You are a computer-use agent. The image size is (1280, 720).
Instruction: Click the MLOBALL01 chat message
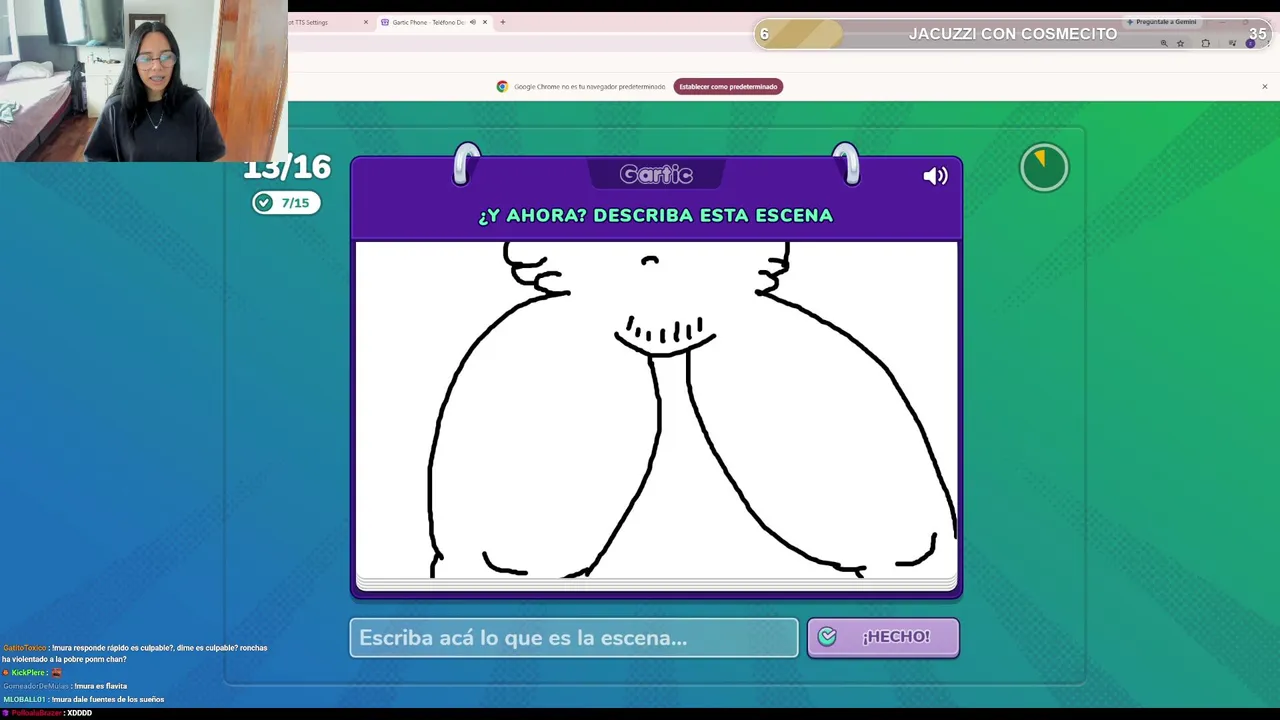click(84, 699)
